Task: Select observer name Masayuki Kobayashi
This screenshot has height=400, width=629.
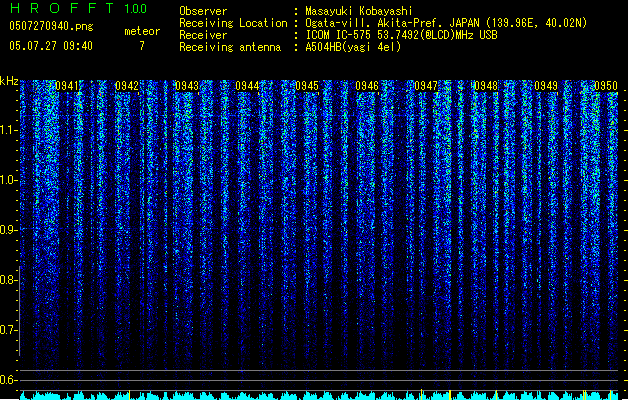Action: point(359,11)
